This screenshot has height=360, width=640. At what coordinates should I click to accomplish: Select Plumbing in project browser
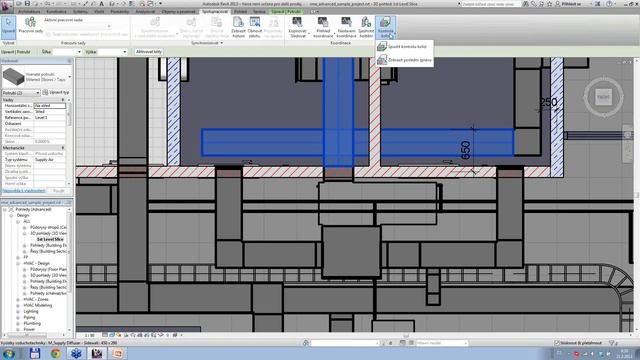pyautogui.click(x=32, y=323)
